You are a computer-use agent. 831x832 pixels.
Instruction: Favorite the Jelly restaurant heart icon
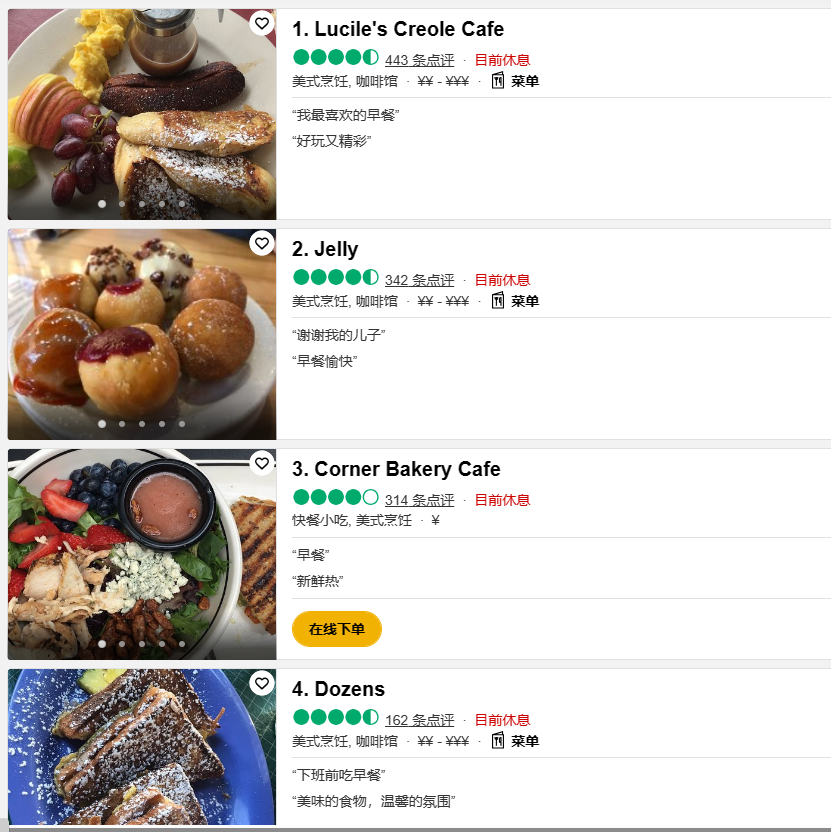261,243
